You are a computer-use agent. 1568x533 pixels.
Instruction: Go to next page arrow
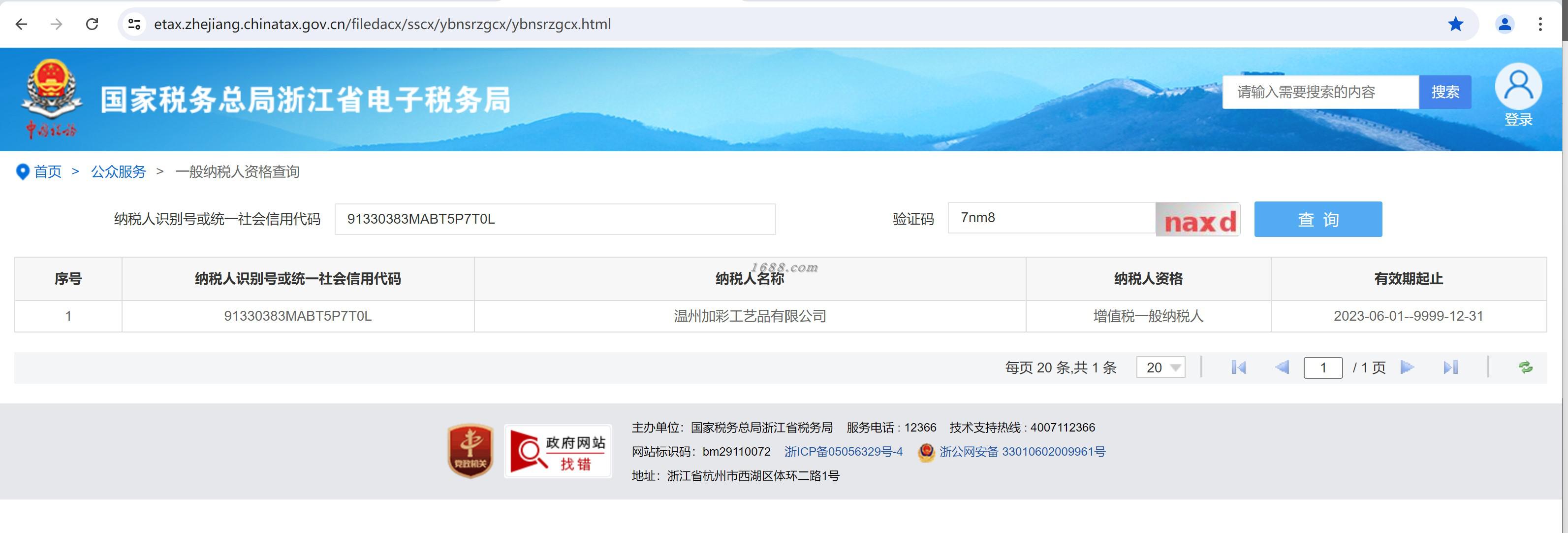click(x=1407, y=367)
